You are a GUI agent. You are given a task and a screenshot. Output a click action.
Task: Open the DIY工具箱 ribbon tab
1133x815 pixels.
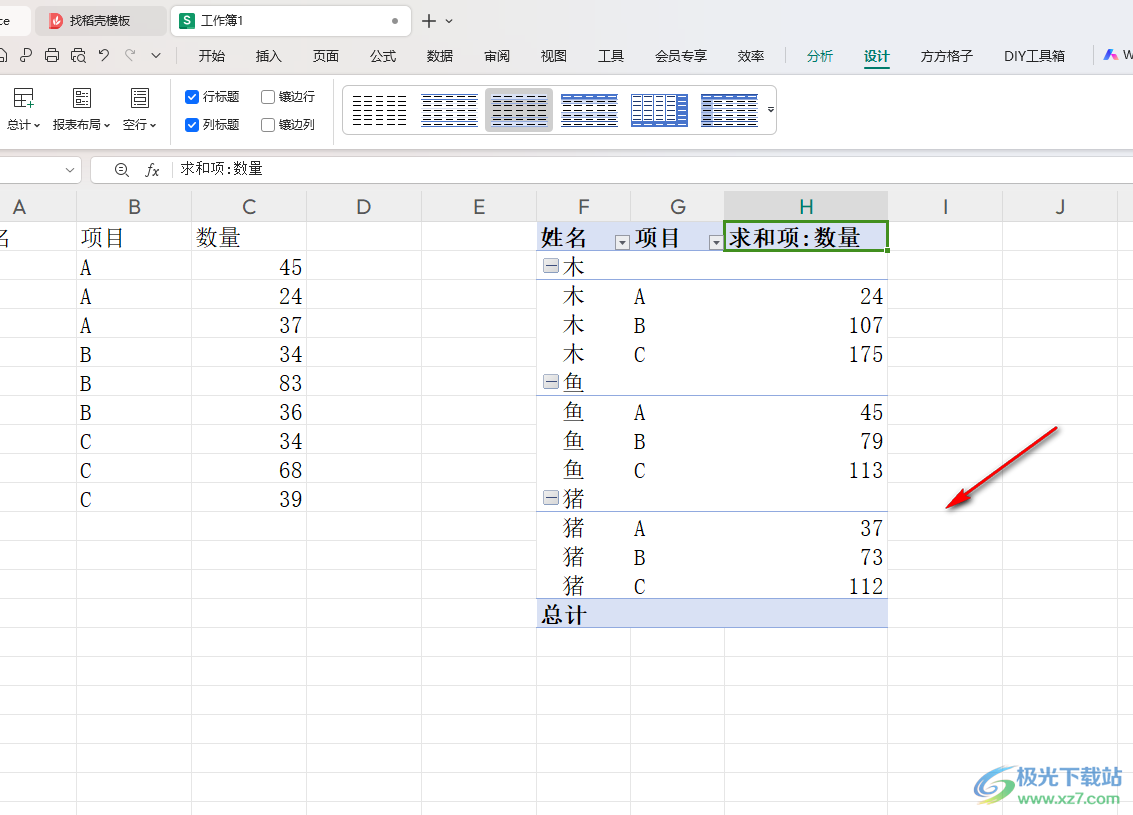pyautogui.click(x=1035, y=56)
